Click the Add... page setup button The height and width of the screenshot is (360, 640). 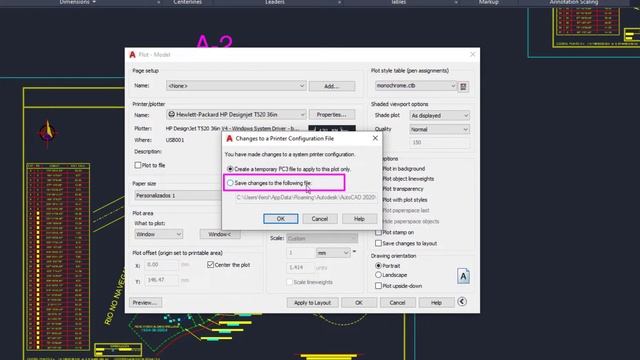[332, 86]
